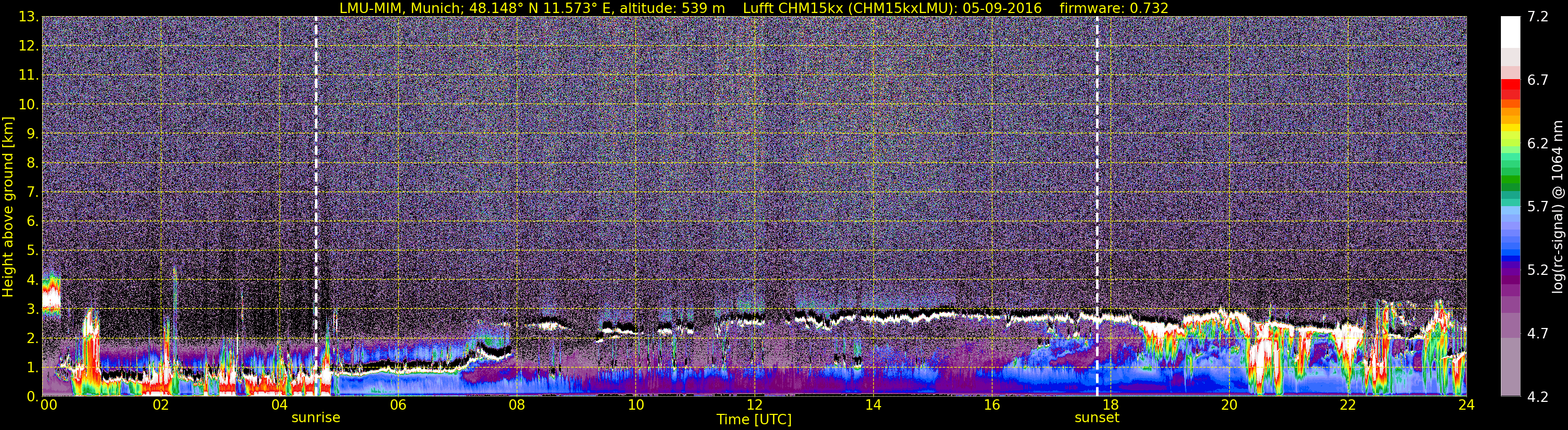Click the sunset dashed vertical marker line

coord(1097,206)
